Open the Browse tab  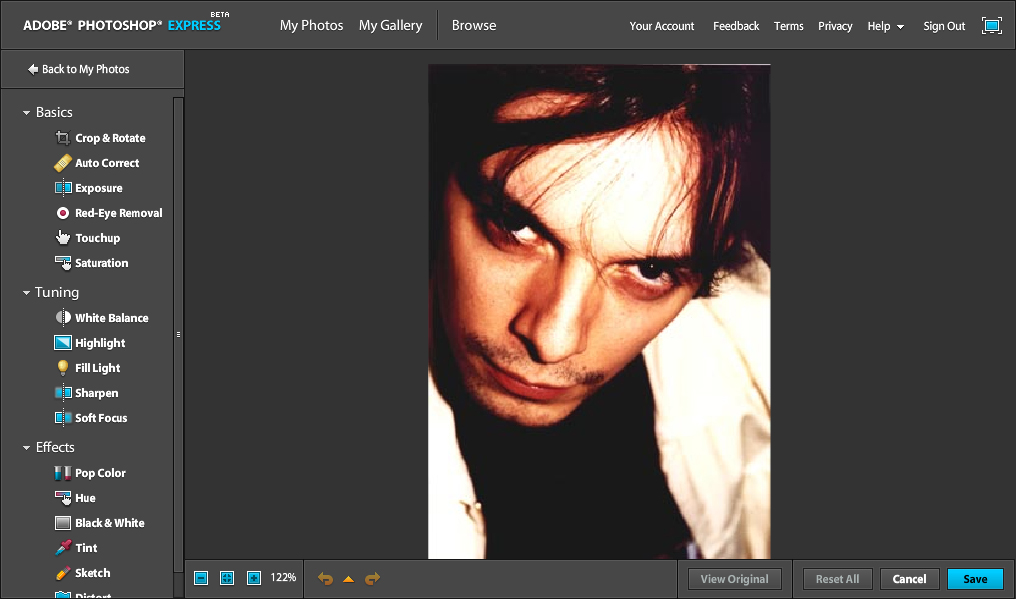[x=473, y=25]
